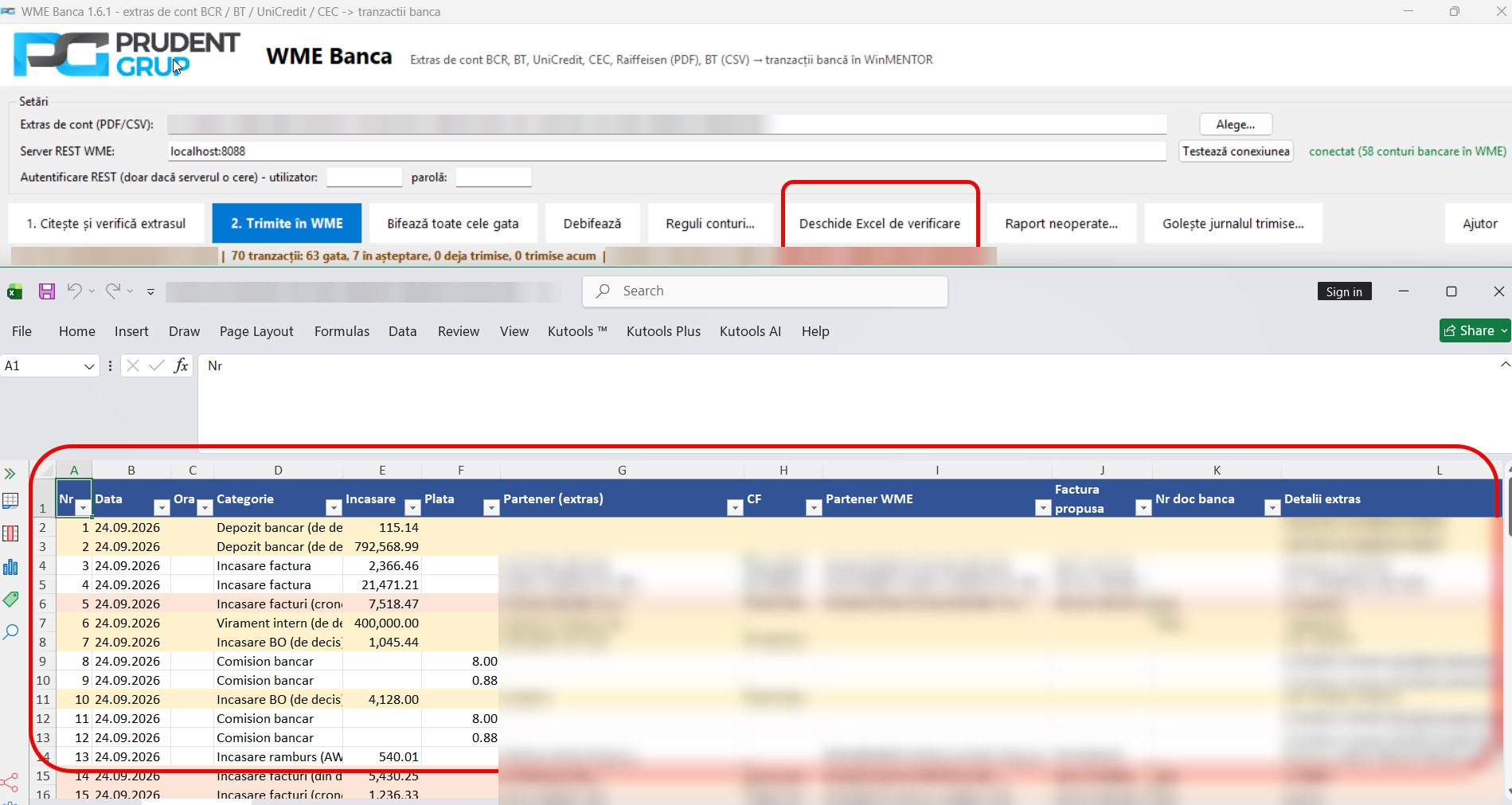
Task: Click the Kutools workbook sheet icon in sidebar
Action: pyautogui.click(x=10, y=501)
